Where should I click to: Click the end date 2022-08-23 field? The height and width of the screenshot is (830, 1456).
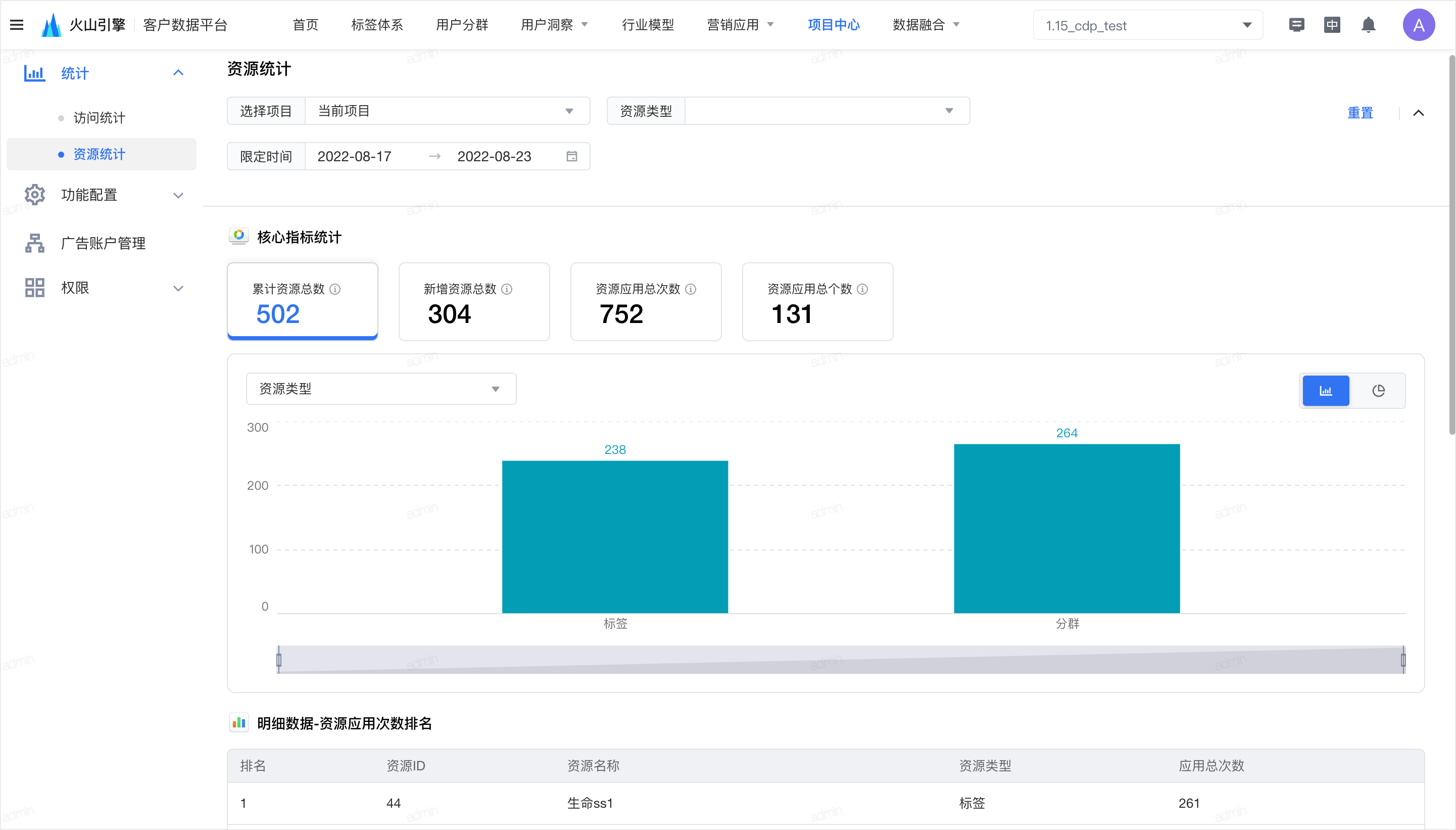pos(494,156)
